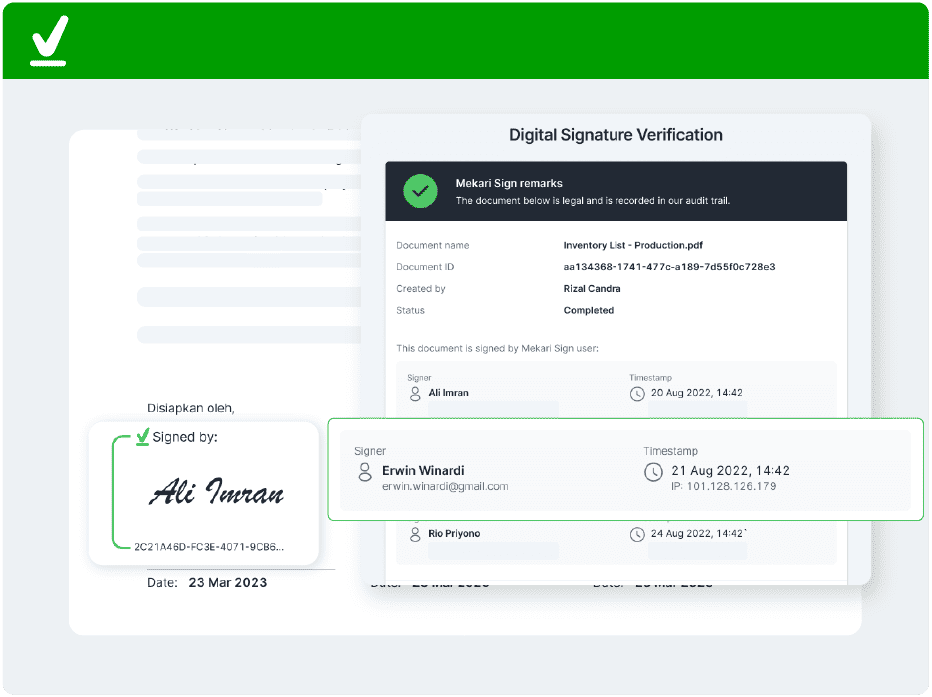Click the Digital Signature Verification heading

[x=616, y=135]
